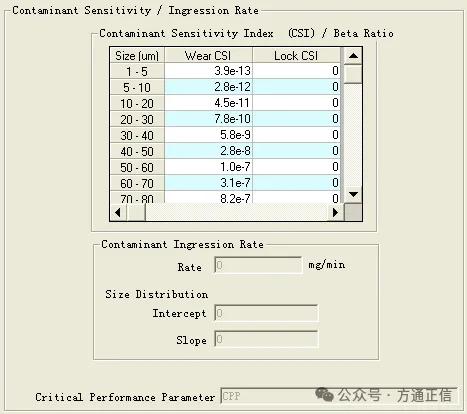The height and width of the screenshot is (414, 467).
Task: Click the Lock CSI cell for 50 - 60
Action: 296,167
